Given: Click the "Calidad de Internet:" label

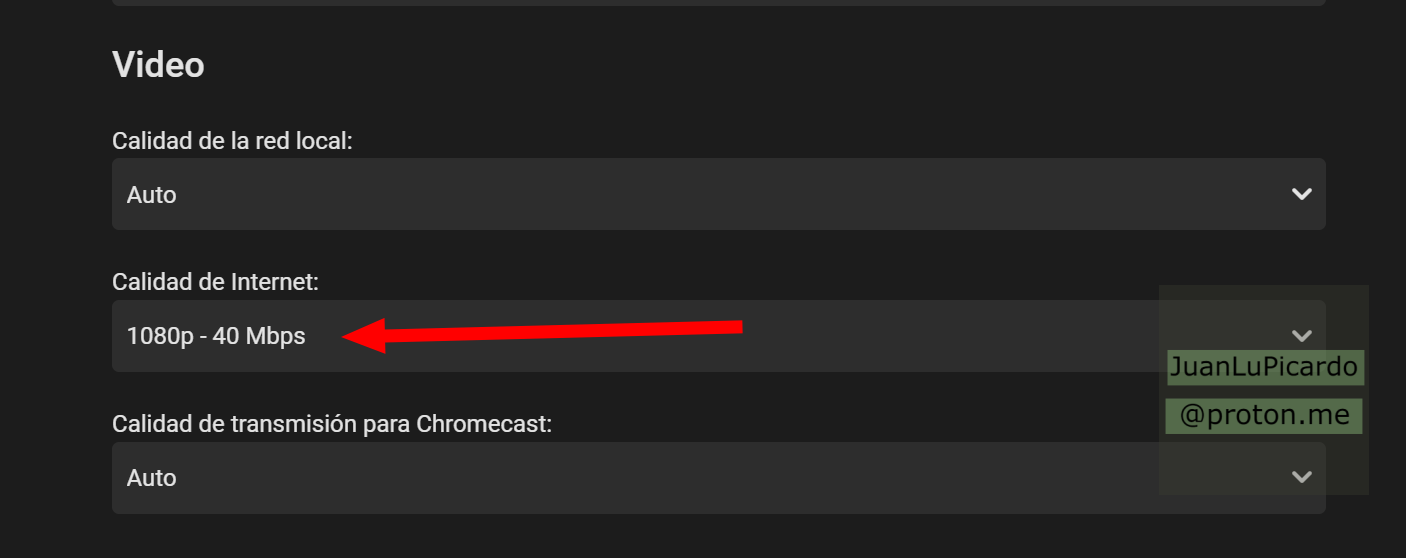Looking at the screenshot, I should (215, 283).
